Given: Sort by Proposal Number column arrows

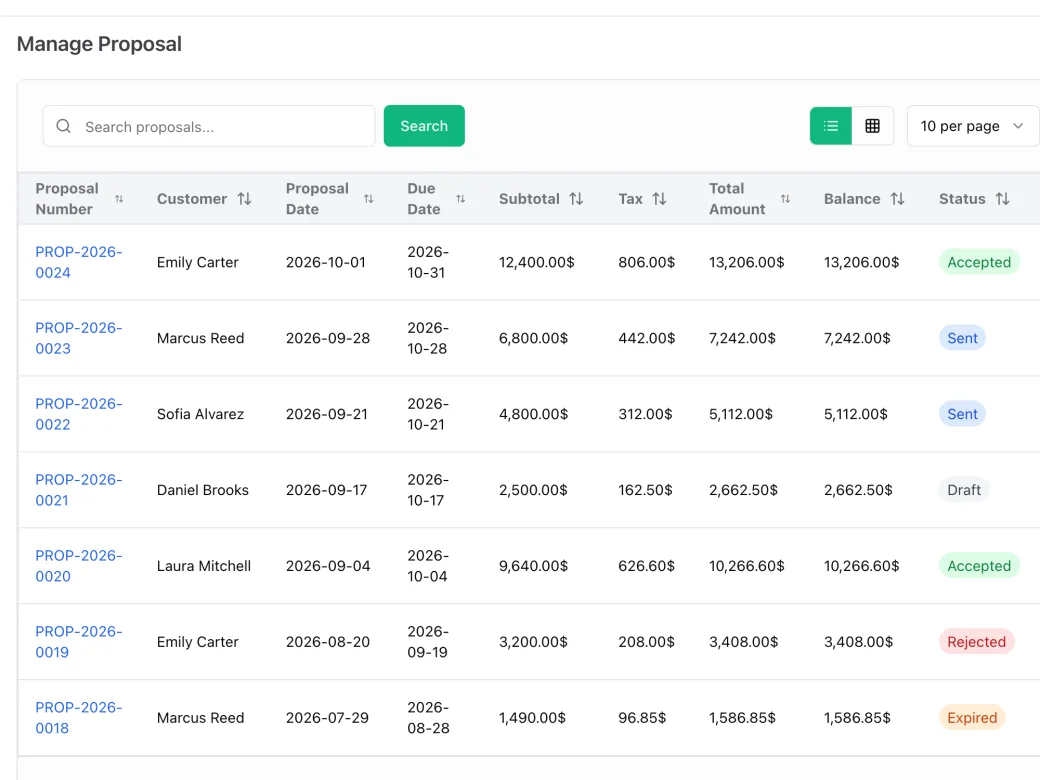Looking at the screenshot, I should 119,199.
